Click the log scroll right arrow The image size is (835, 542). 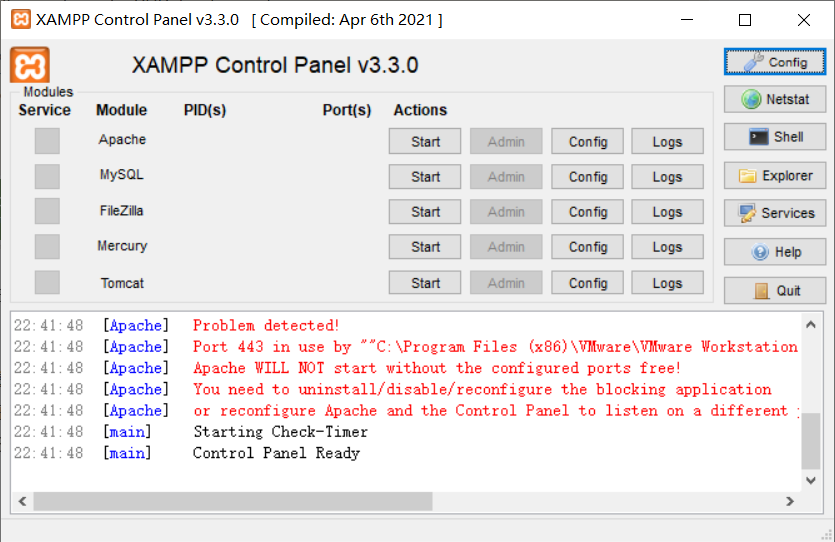(x=790, y=501)
